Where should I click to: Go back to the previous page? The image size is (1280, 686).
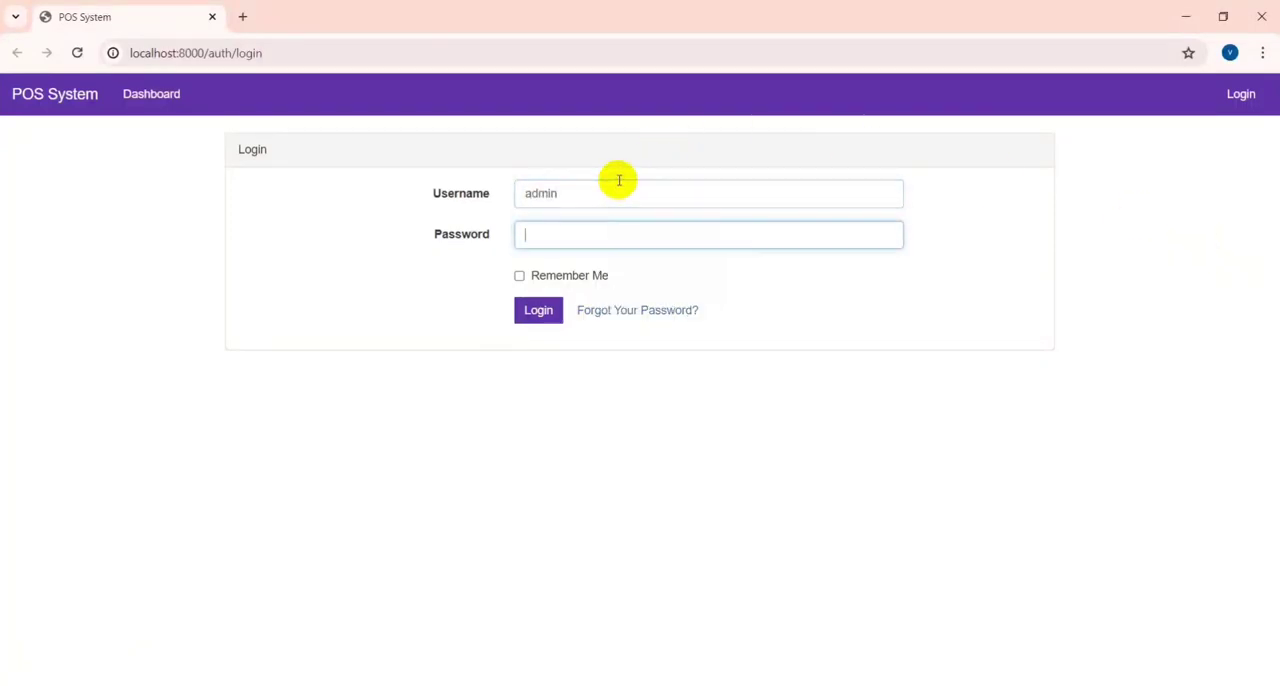(17, 53)
